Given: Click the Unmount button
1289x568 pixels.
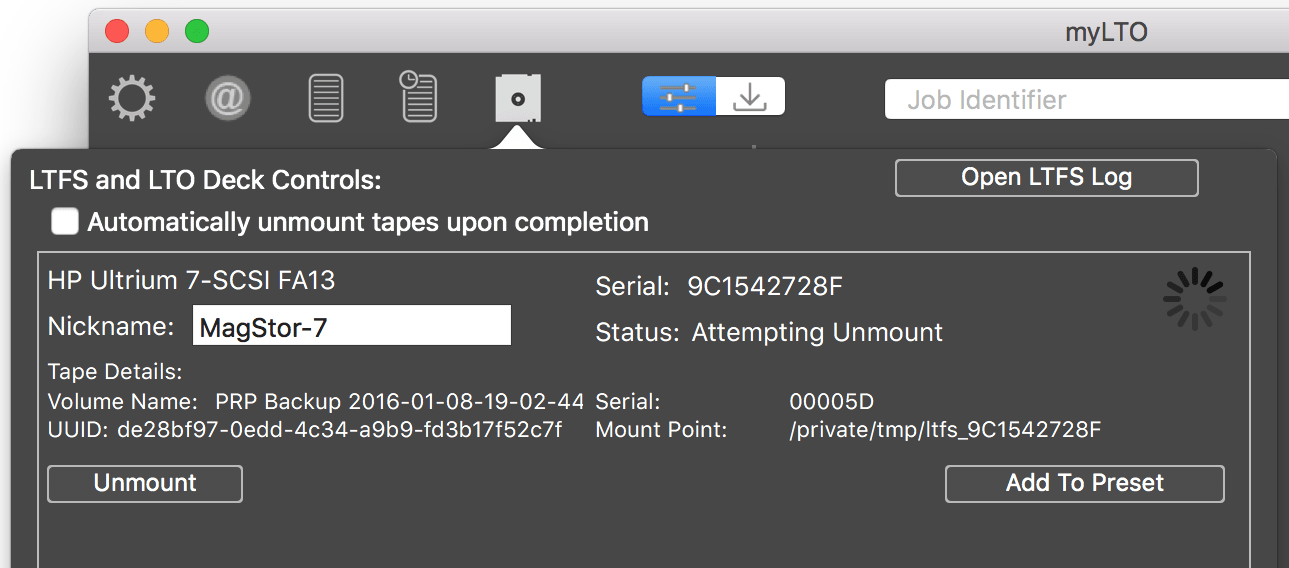Looking at the screenshot, I should [x=145, y=483].
